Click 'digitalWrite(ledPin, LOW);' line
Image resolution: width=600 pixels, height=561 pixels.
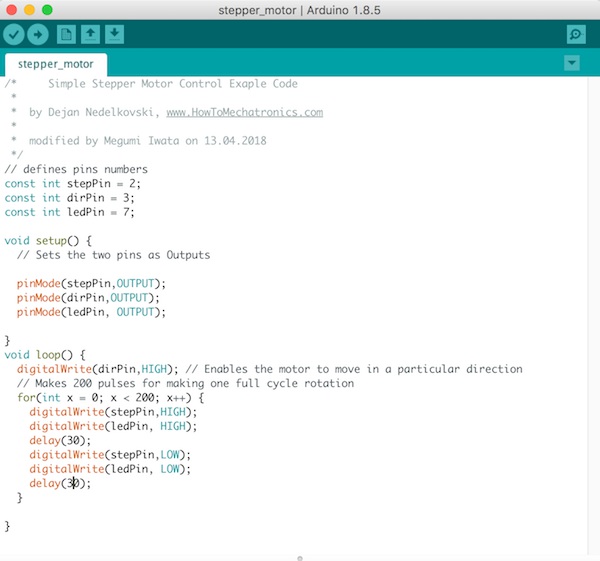(x=110, y=469)
